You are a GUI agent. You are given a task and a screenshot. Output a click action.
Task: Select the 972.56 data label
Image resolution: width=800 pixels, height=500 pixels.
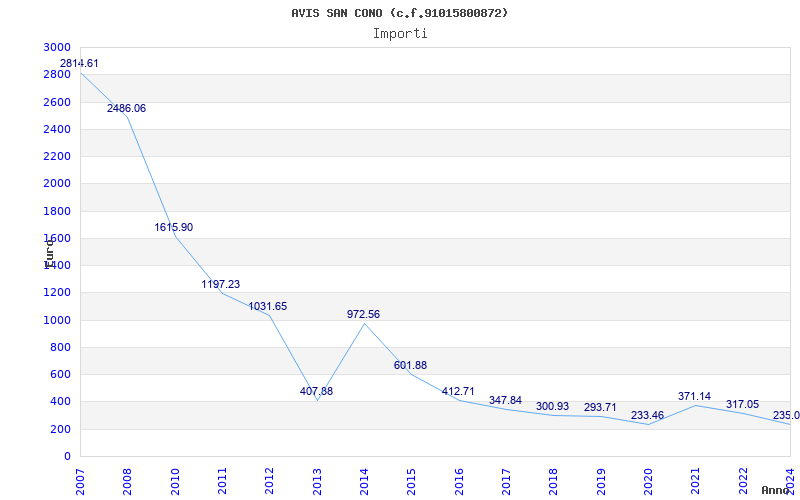tap(363, 314)
